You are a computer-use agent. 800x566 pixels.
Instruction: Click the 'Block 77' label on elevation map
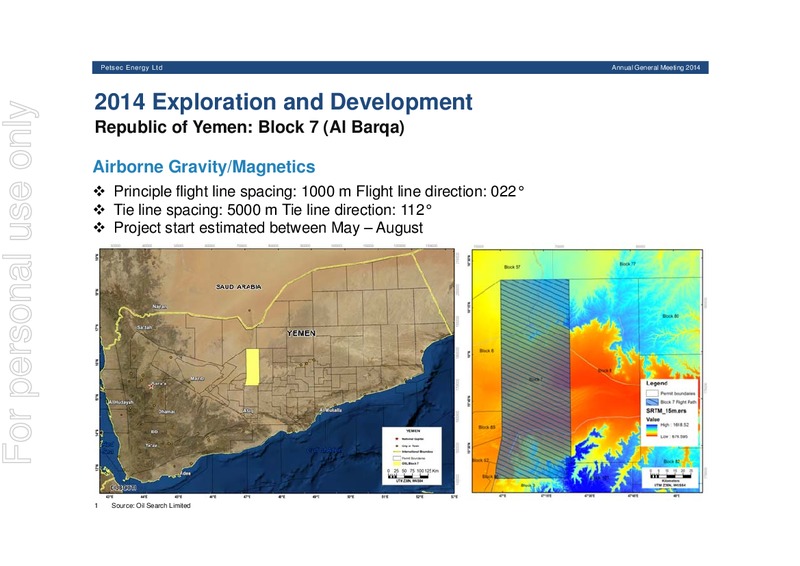(628, 264)
